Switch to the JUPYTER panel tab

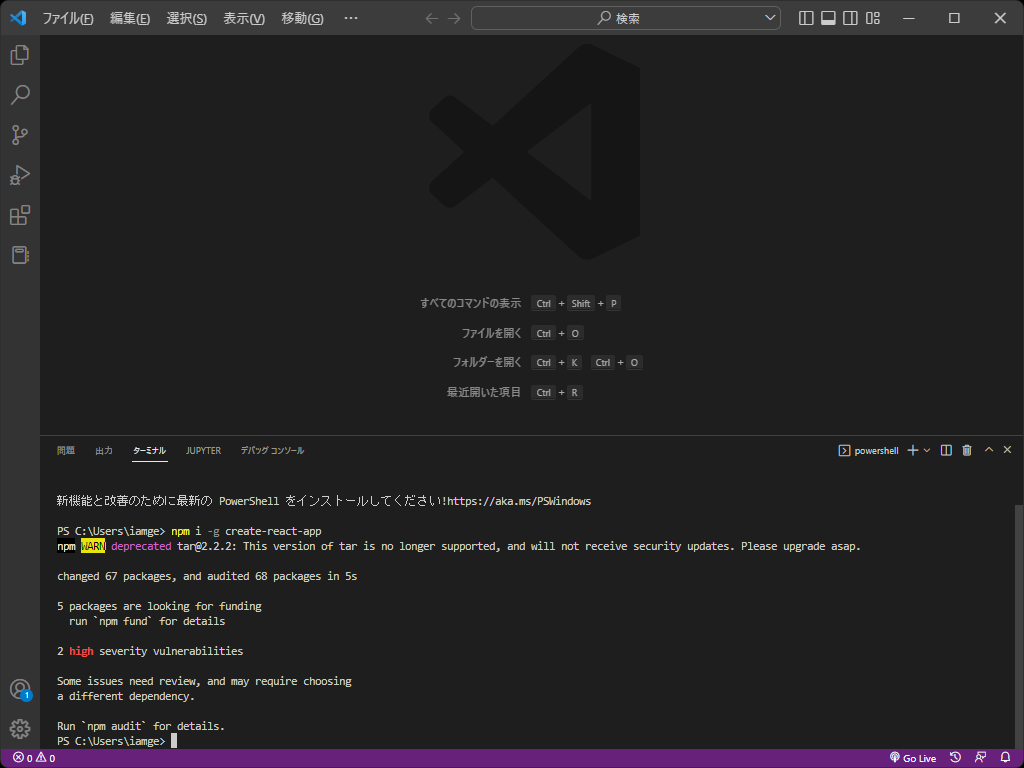tap(203, 451)
